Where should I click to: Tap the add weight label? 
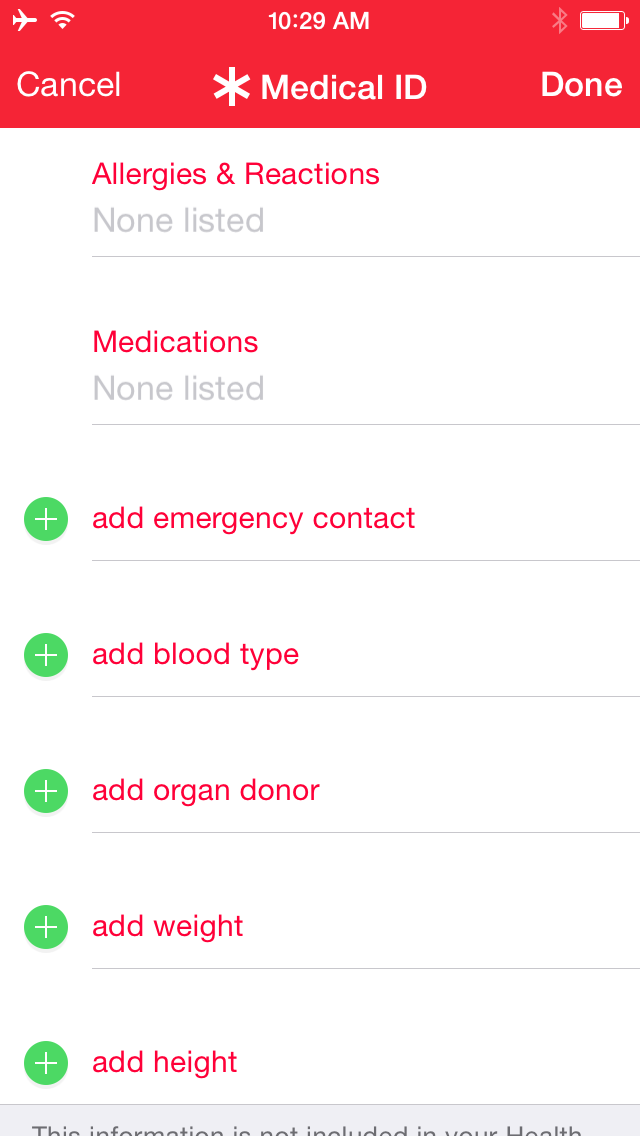click(x=168, y=927)
